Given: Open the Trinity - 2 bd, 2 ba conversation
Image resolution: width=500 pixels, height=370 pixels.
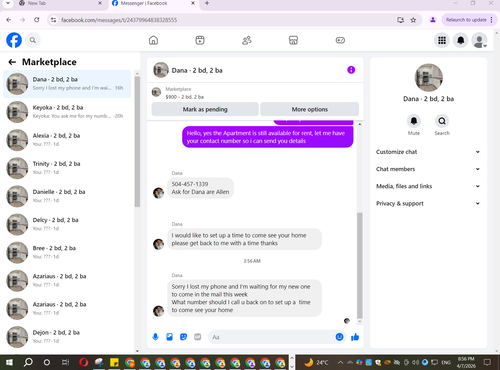Looking at the screenshot, I should pos(67,168).
